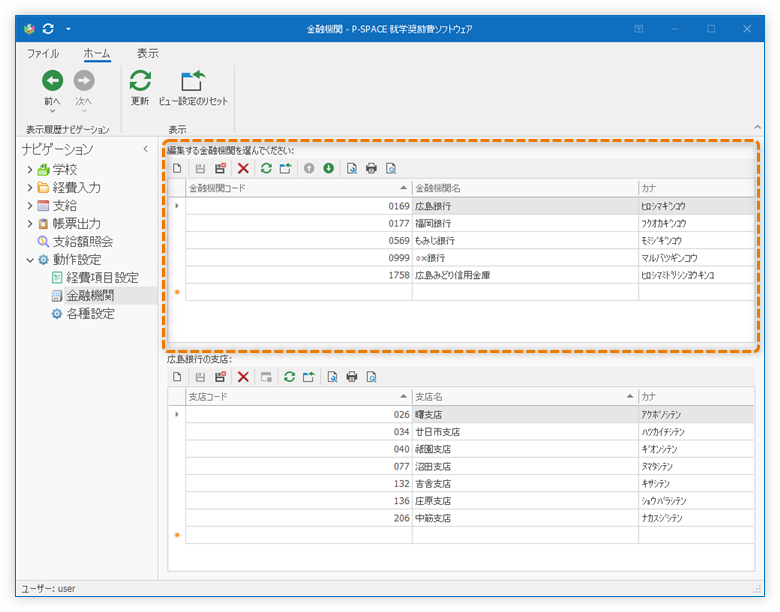Click ビュー設定のリセット in the ribbon
The width and height of the screenshot is (780, 612).
point(193,87)
